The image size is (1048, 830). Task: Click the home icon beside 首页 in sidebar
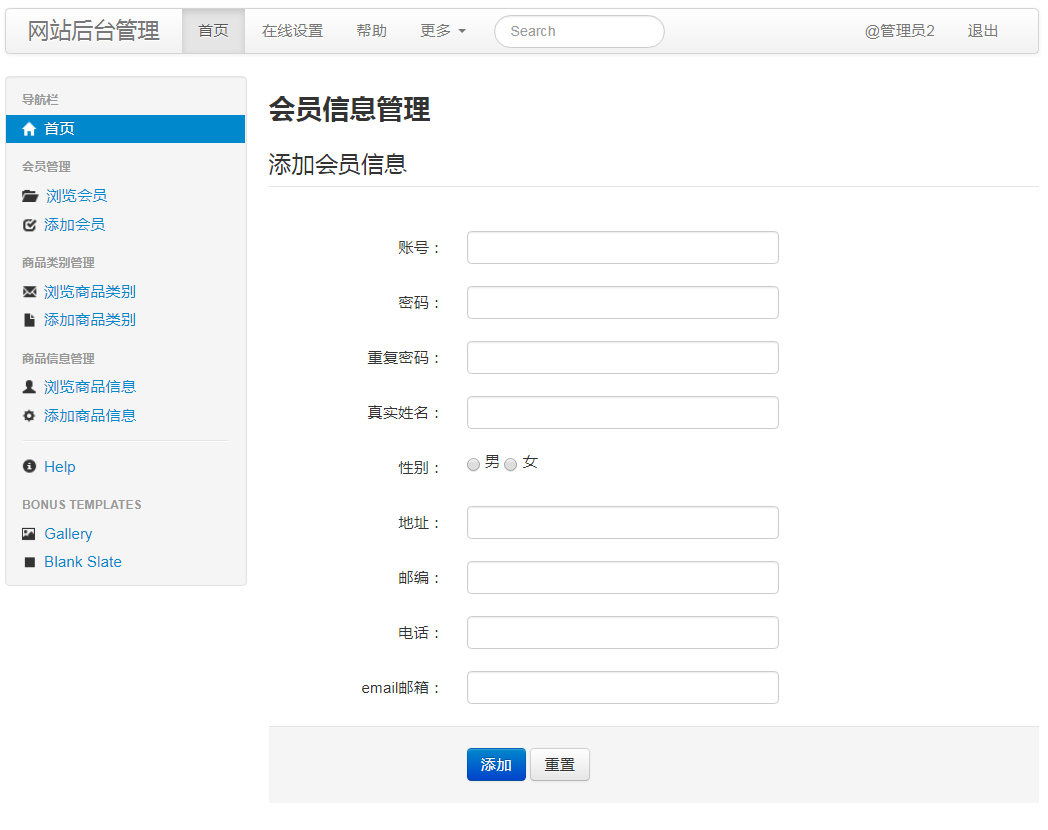(29, 129)
